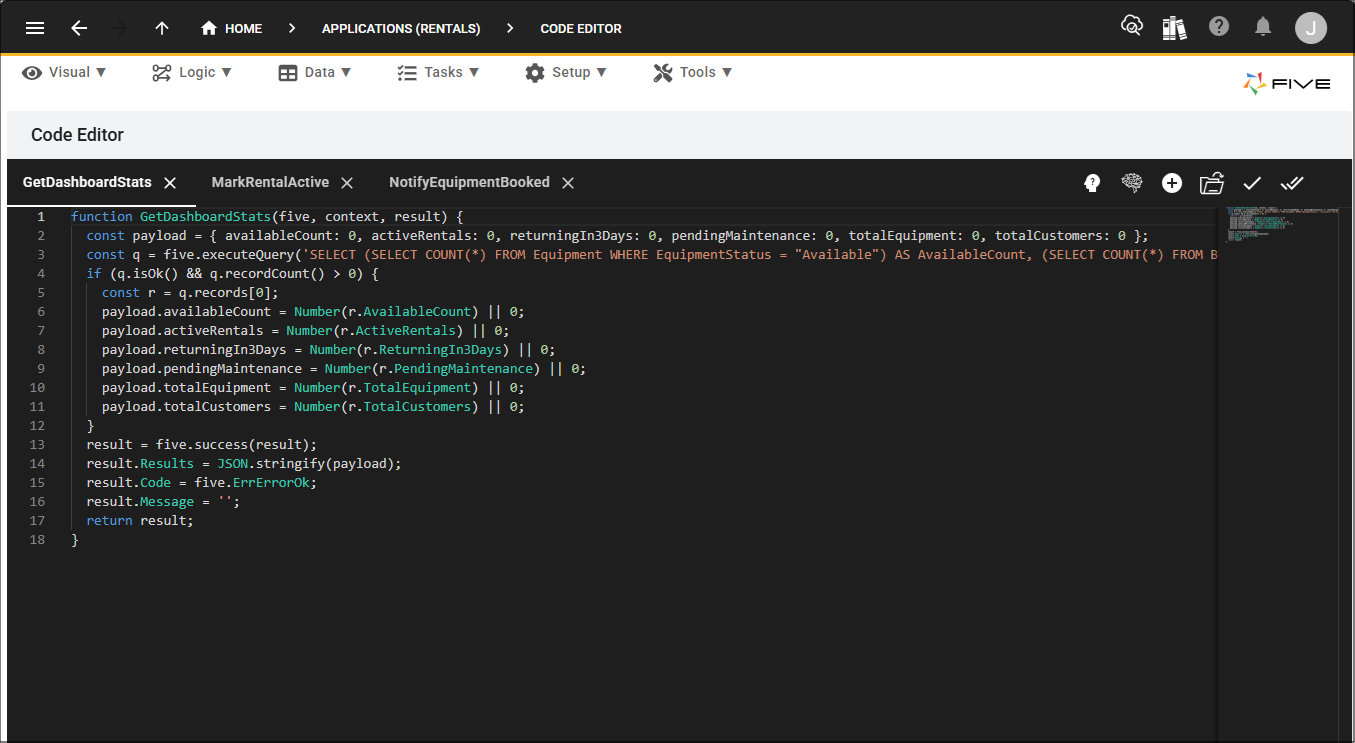
Task: Click 'result.Message' on line 16
Action: [140, 501]
